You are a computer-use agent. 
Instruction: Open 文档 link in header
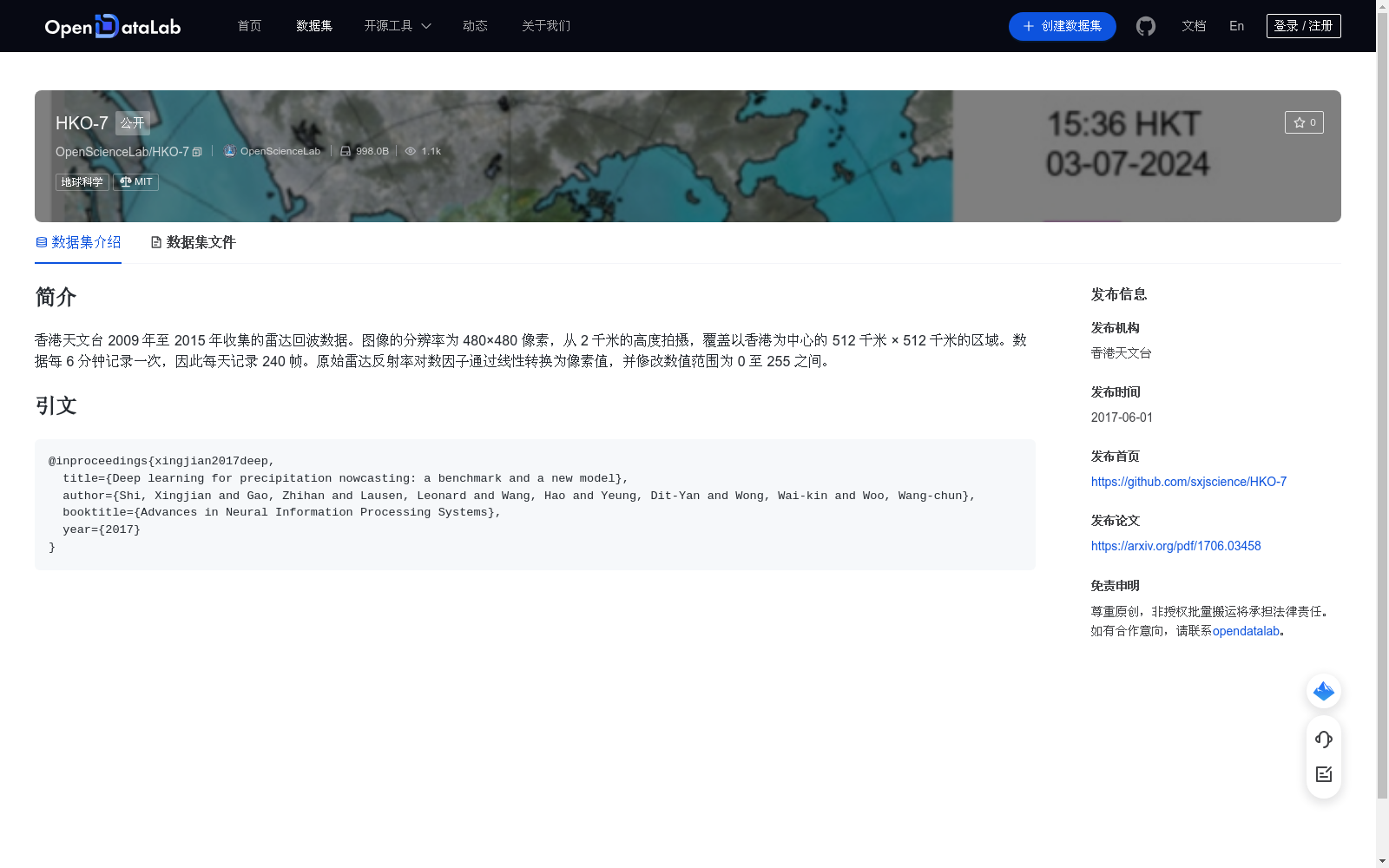[x=1194, y=26]
